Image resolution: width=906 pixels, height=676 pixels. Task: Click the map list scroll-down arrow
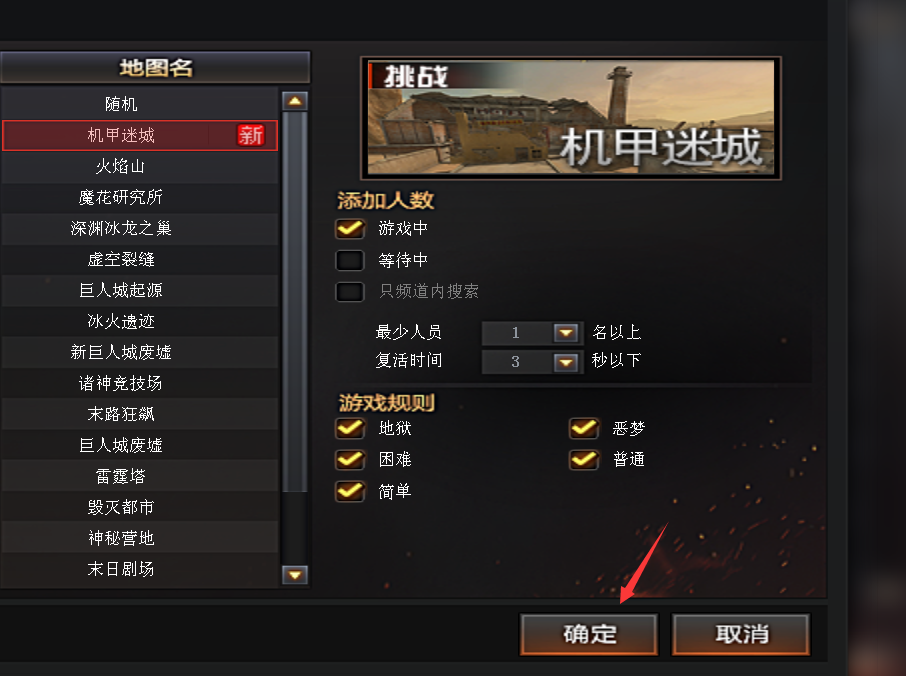(295, 575)
